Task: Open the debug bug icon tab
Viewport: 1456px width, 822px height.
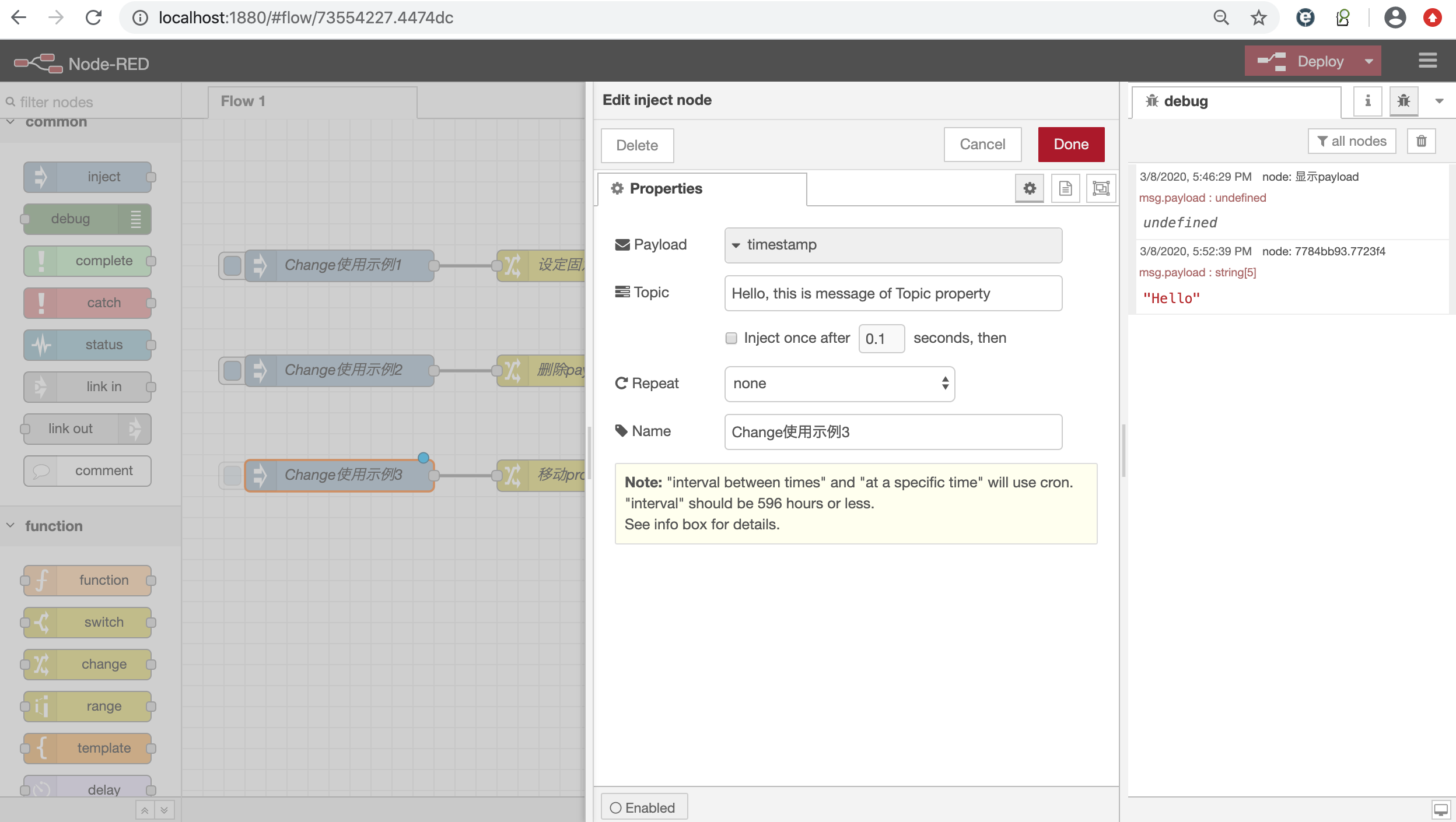Action: pyautogui.click(x=1403, y=101)
